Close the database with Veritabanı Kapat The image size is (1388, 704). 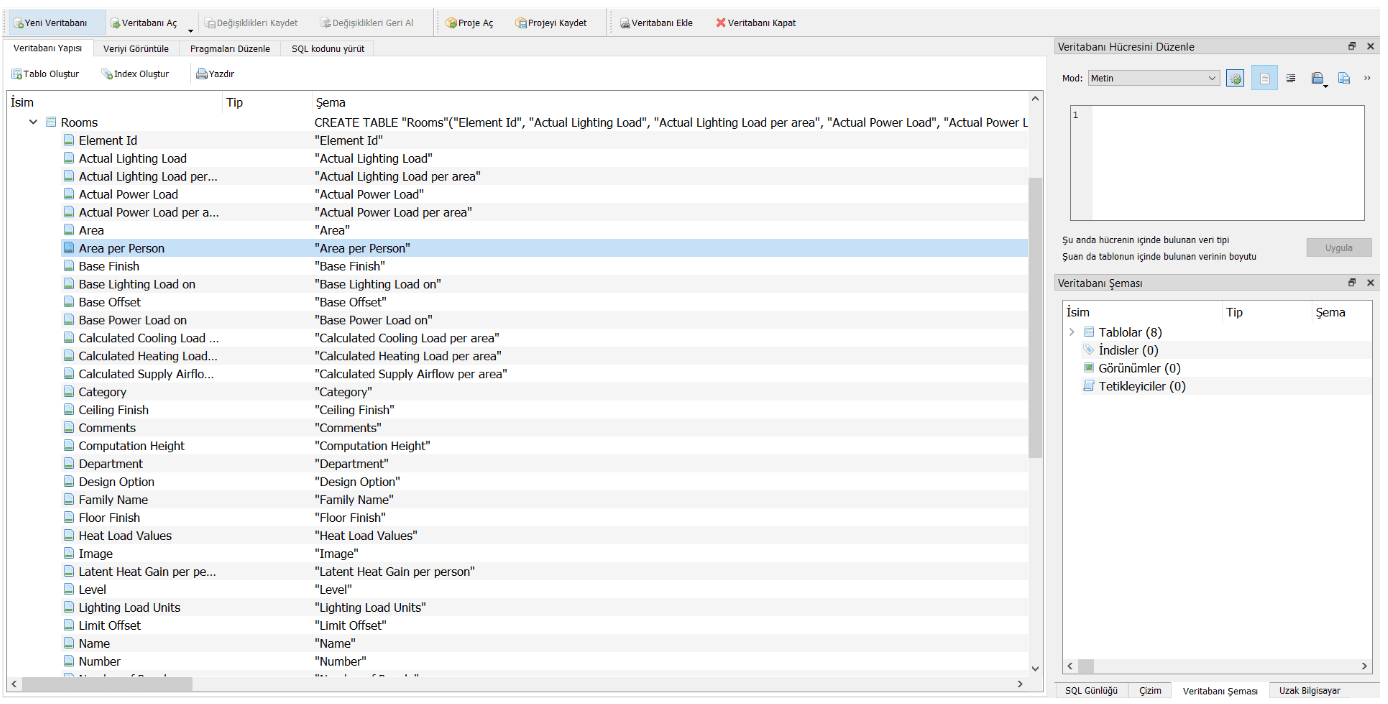756,23
